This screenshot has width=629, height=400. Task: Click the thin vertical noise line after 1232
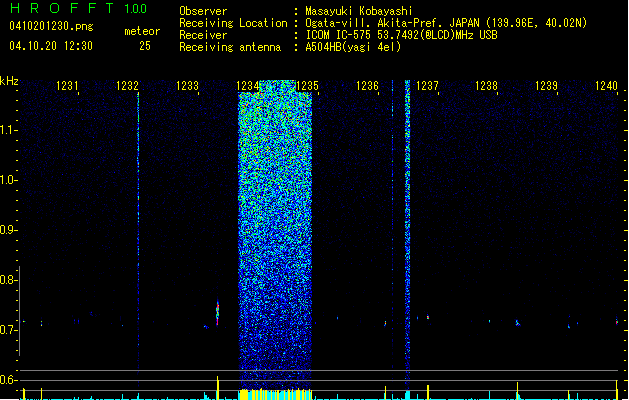(138, 237)
